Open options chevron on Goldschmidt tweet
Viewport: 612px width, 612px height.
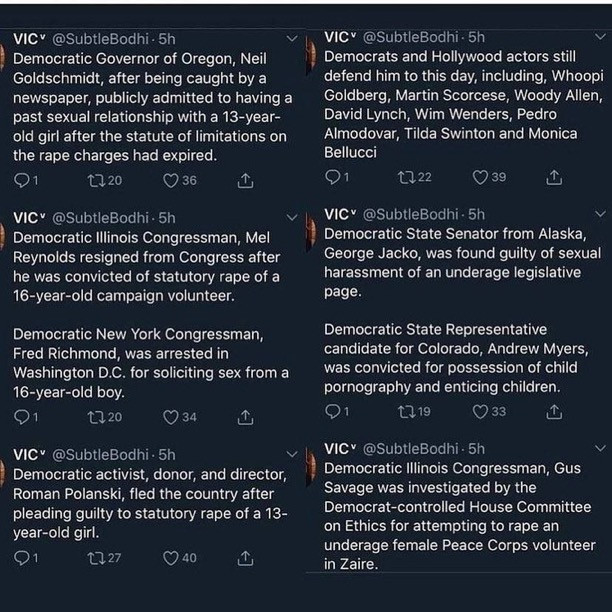pyautogui.click(x=291, y=38)
